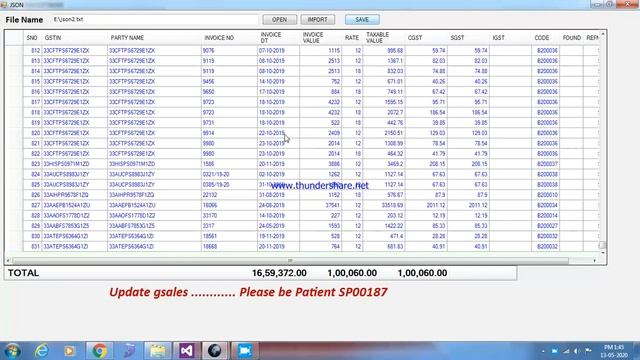Select the SGST column header
Screen dimensions: 640x360
[468, 38]
